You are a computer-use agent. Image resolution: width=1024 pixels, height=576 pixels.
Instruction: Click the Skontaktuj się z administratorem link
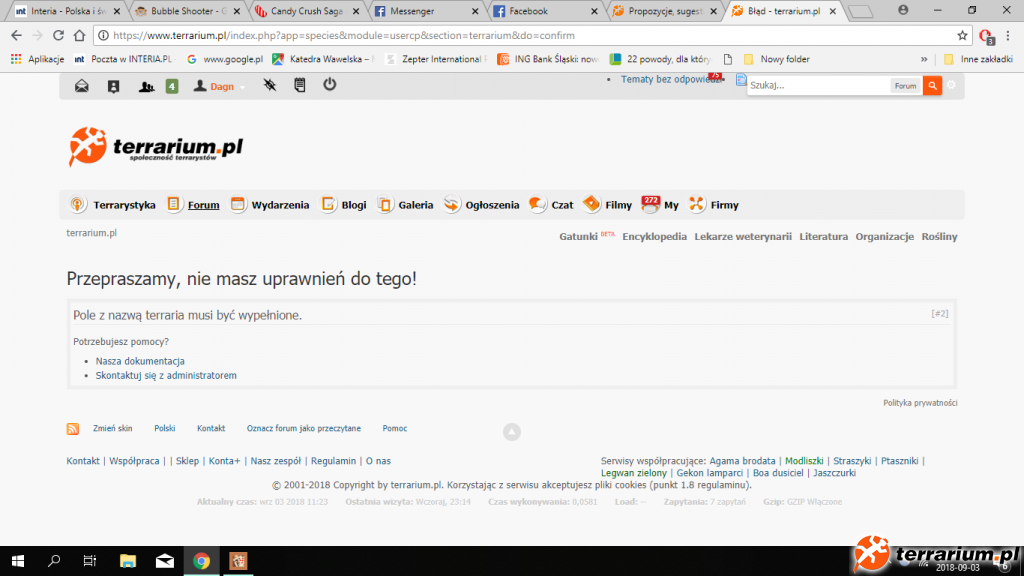click(x=166, y=376)
